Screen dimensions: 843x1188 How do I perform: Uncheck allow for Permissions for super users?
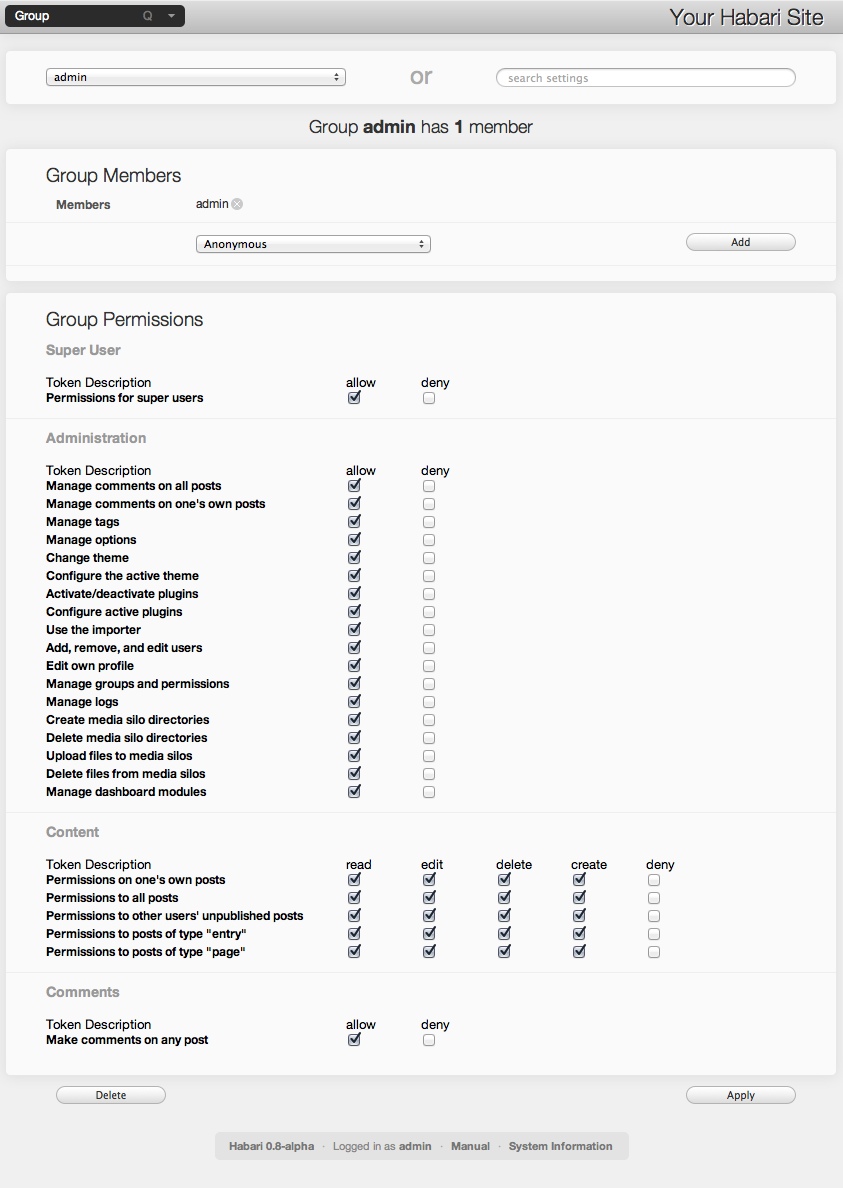[354, 398]
